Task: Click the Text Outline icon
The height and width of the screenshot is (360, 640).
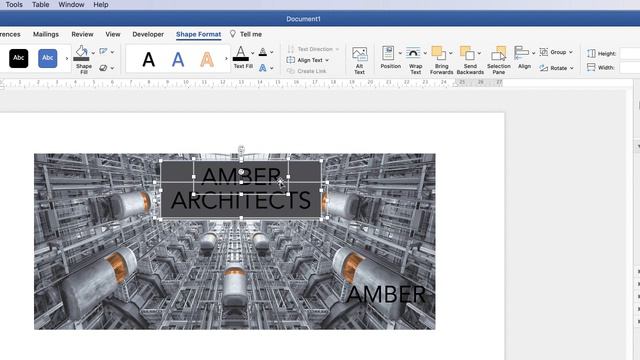Action: pos(263,52)
